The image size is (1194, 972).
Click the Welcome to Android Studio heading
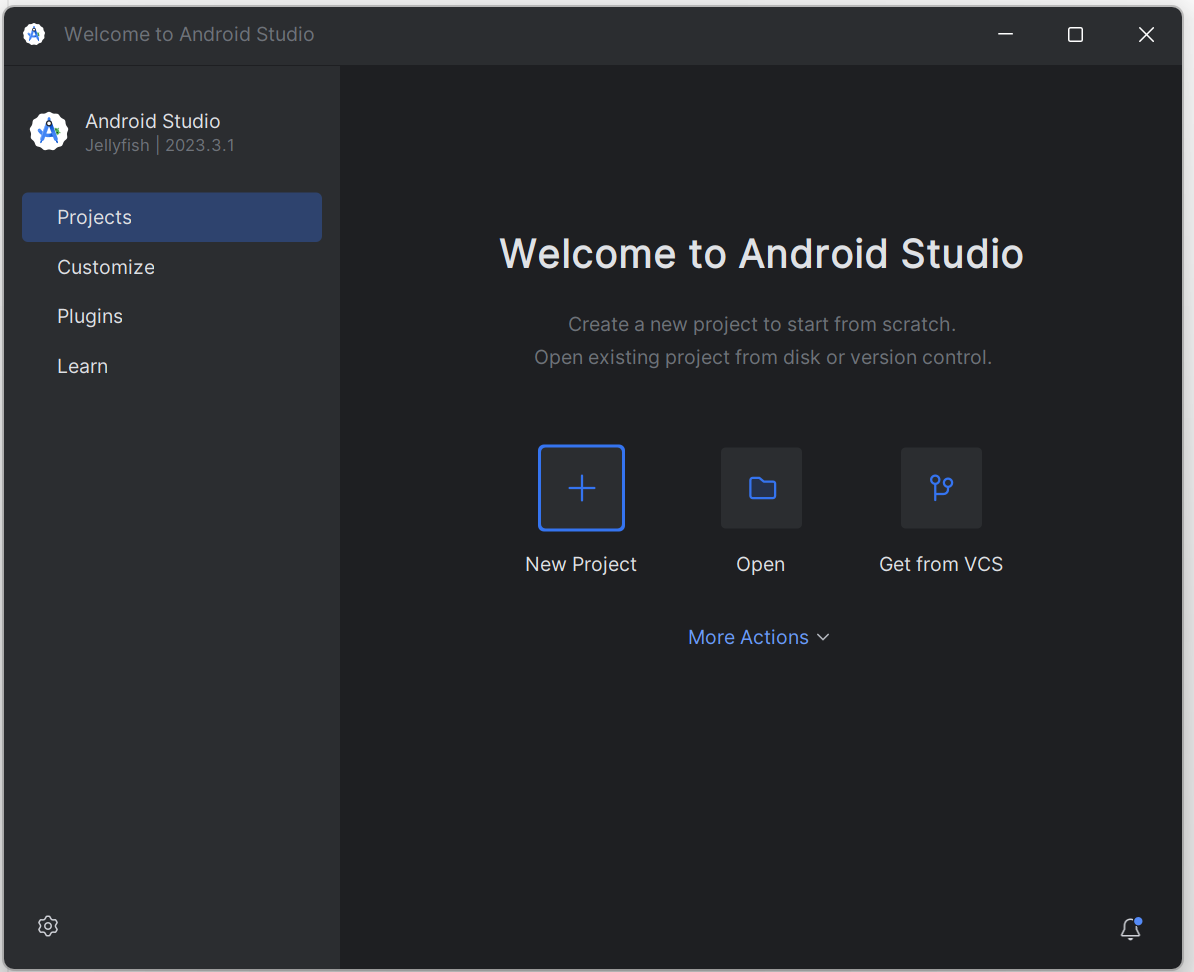pyautogui.click(x=761, y=254)
